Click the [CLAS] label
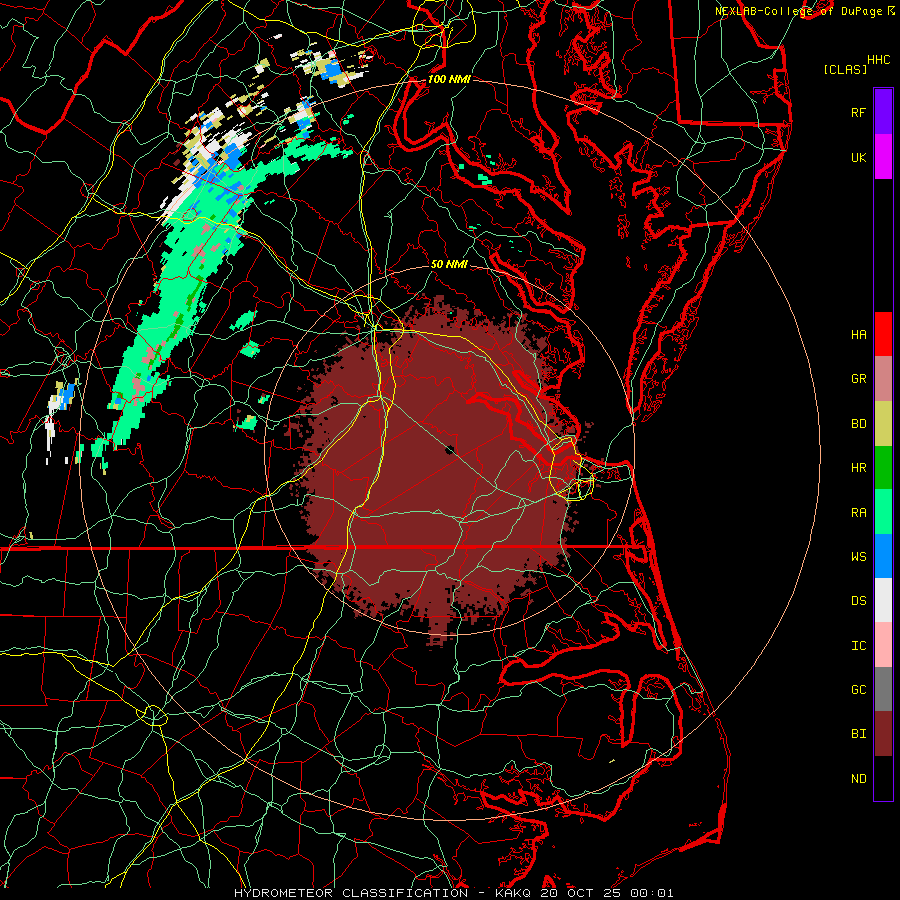This screenshot has height=900, width=900. pos(845,69)
